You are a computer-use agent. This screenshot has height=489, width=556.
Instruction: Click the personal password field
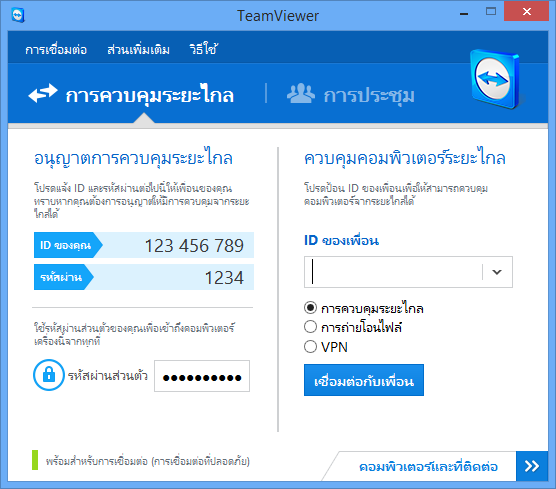pyautogui.click(x=202, y=376)
